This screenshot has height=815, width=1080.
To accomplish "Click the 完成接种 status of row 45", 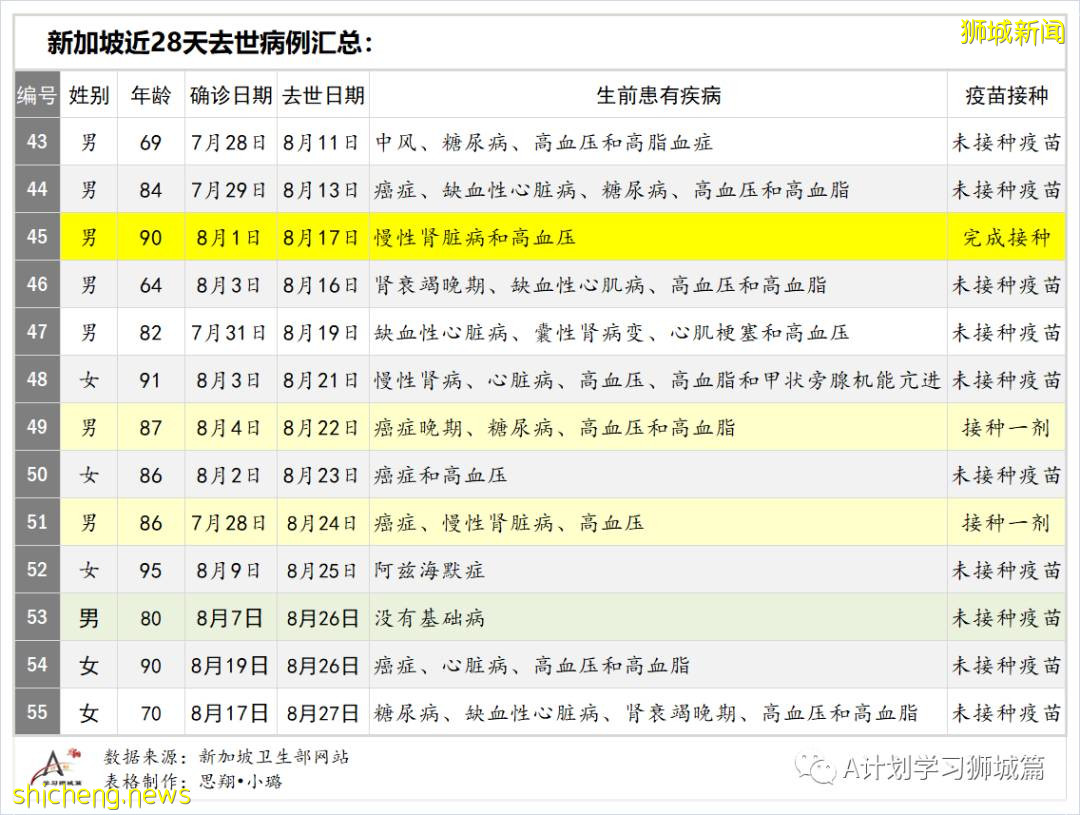I will (1006, 238).
